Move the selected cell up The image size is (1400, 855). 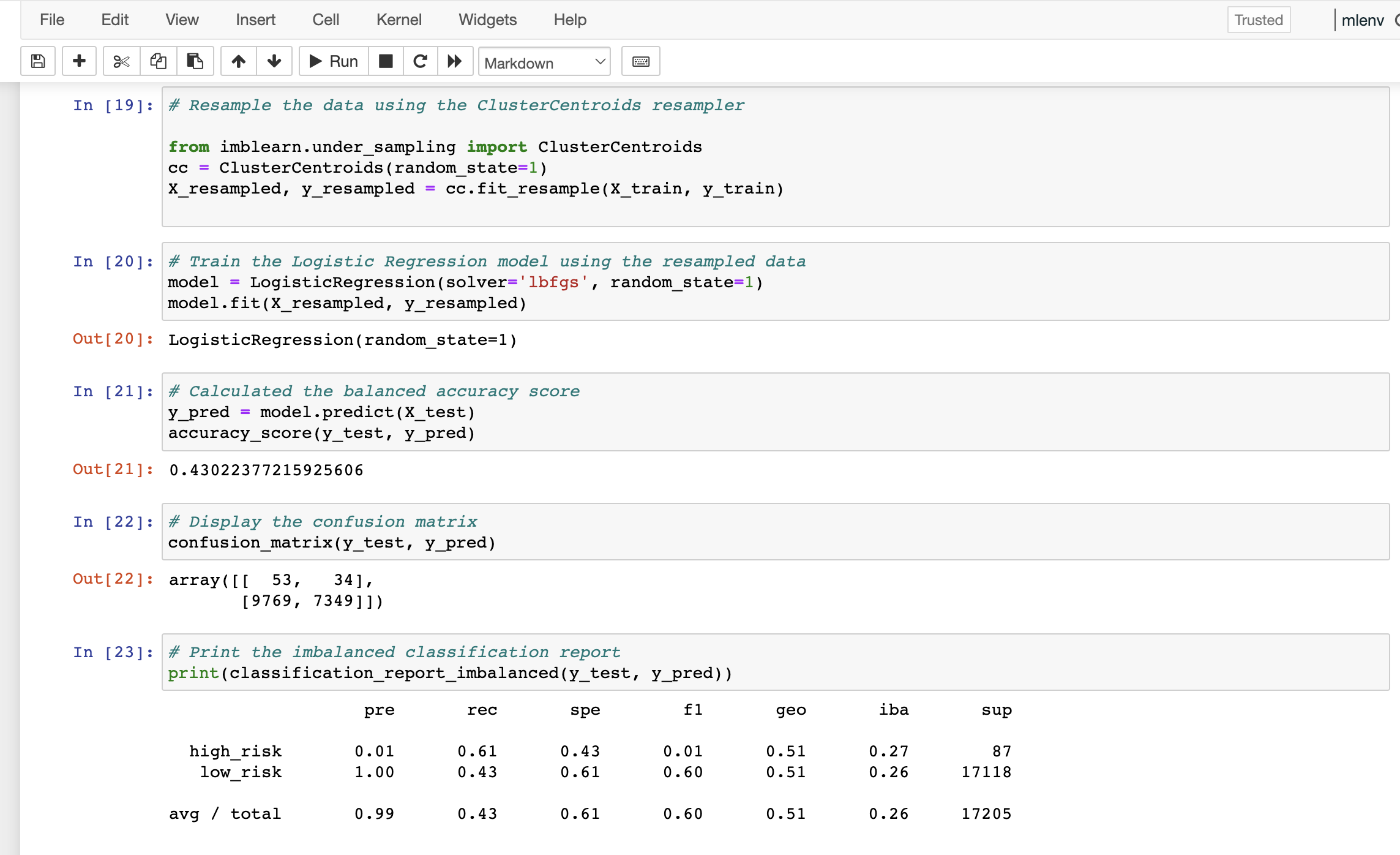click(238, 61)
